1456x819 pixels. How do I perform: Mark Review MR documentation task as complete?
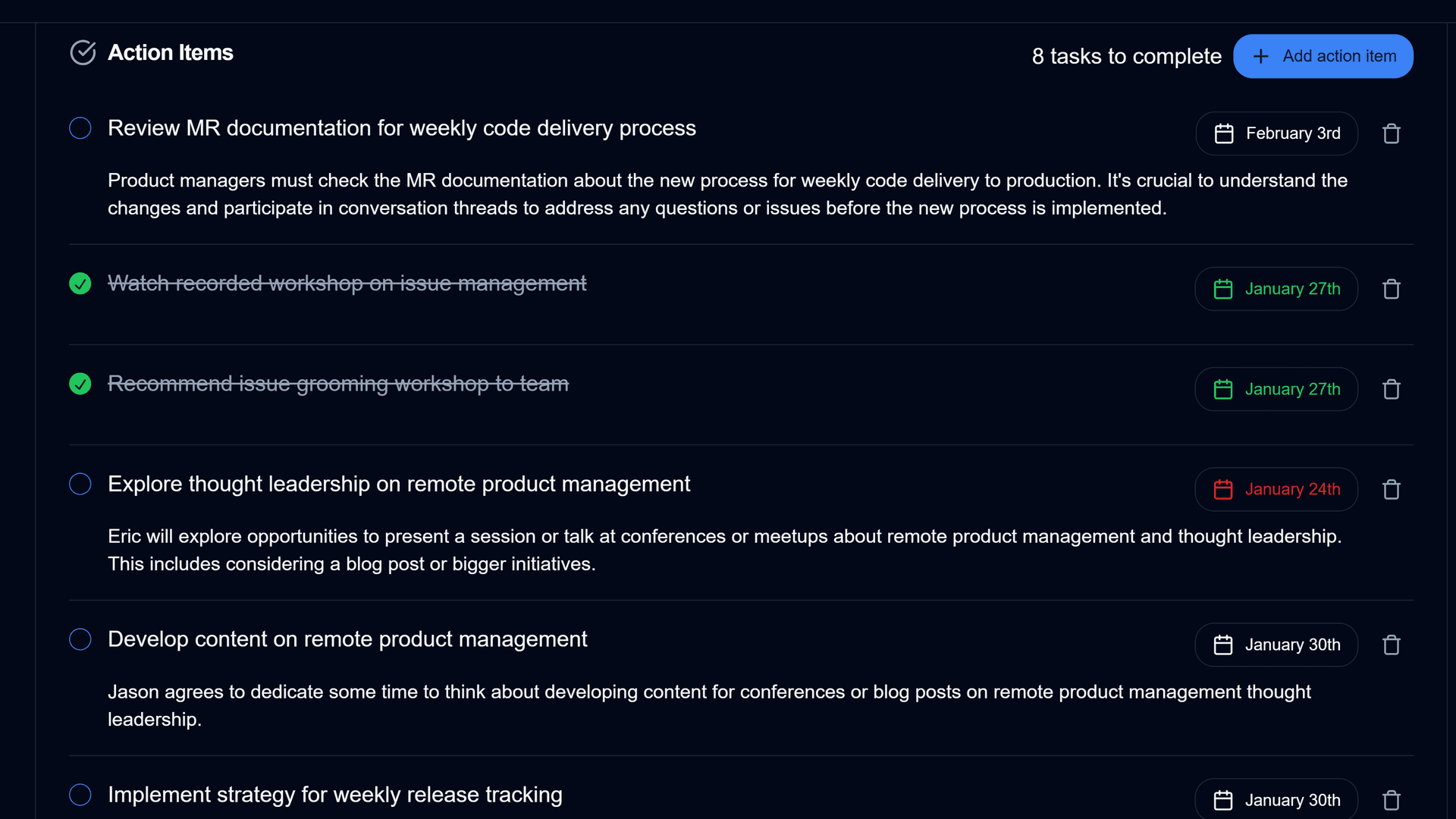(80, 128)
